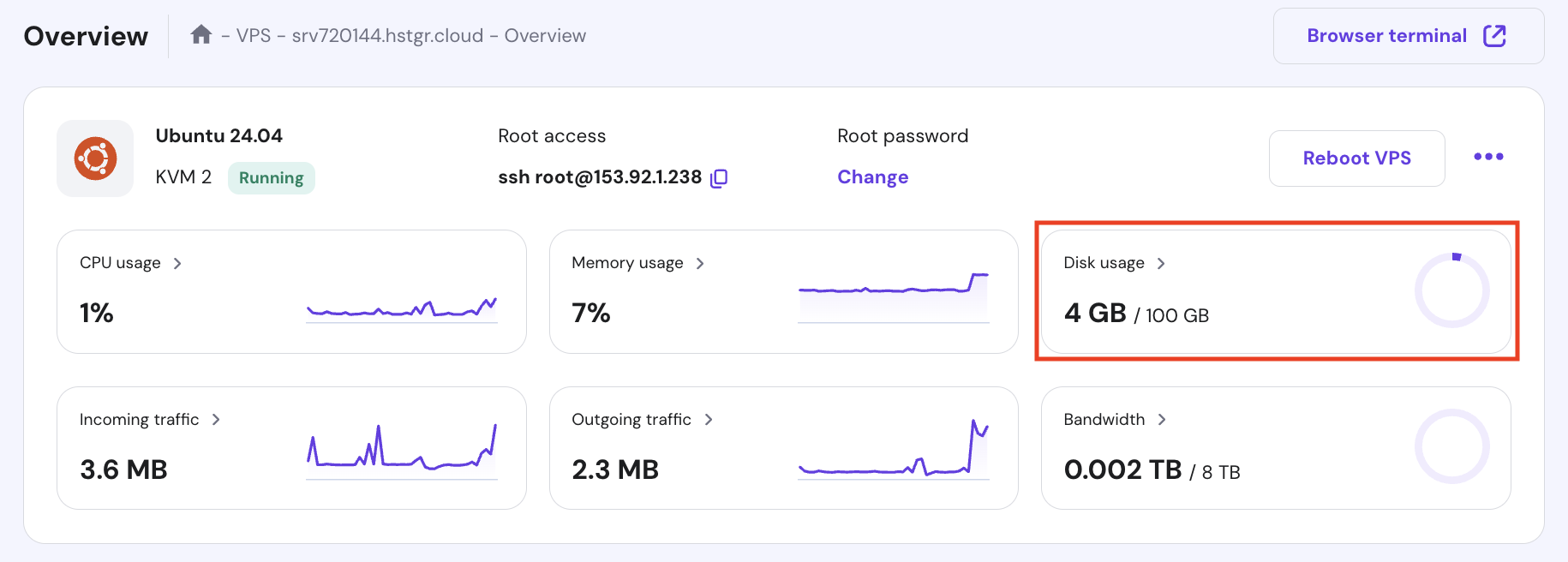Click the Running status badge
The width and height of the screenshot is (1568, 562).
(271, 178)
